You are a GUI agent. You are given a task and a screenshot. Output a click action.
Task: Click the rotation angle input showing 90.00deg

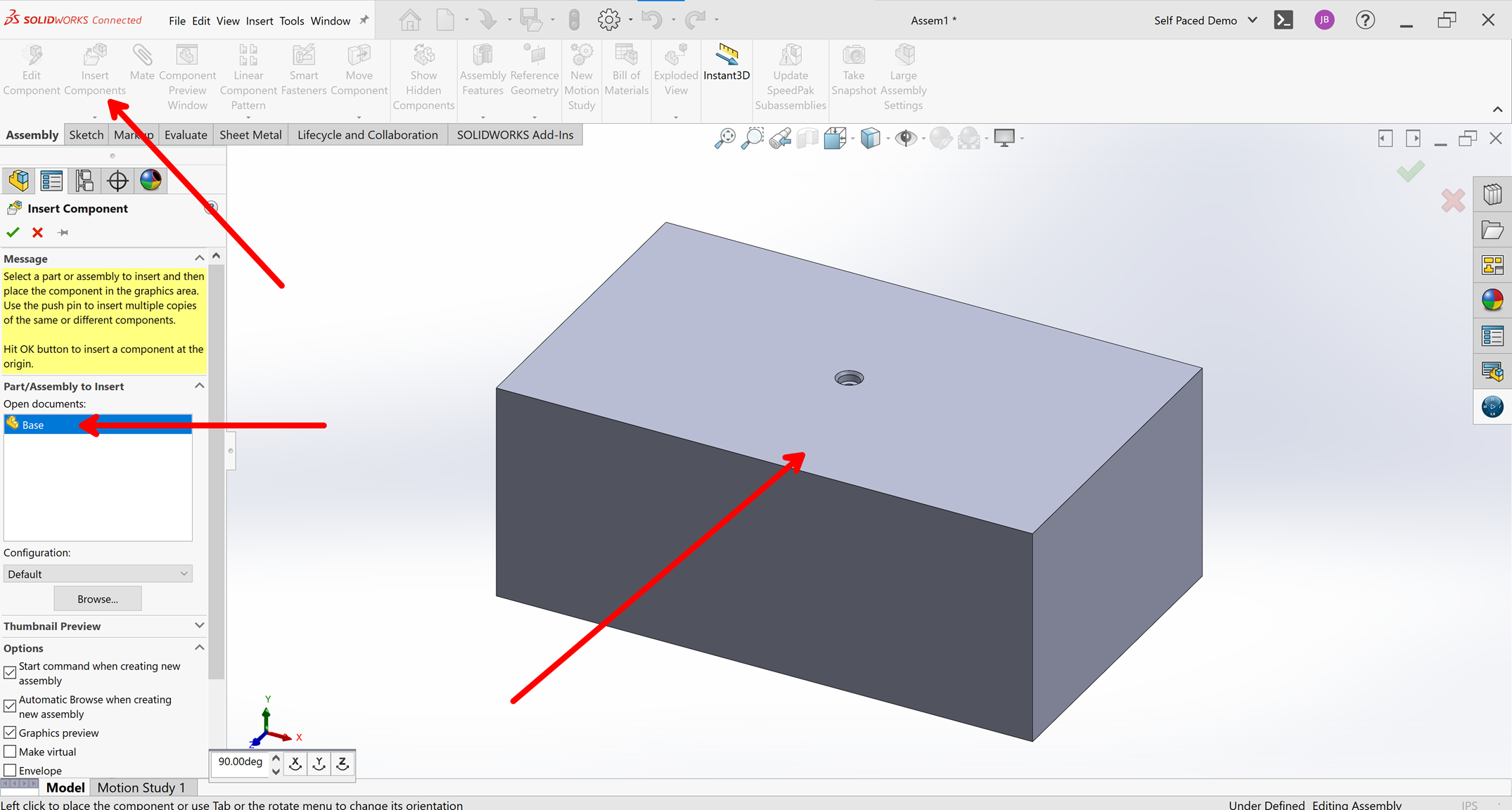point(241,761)
